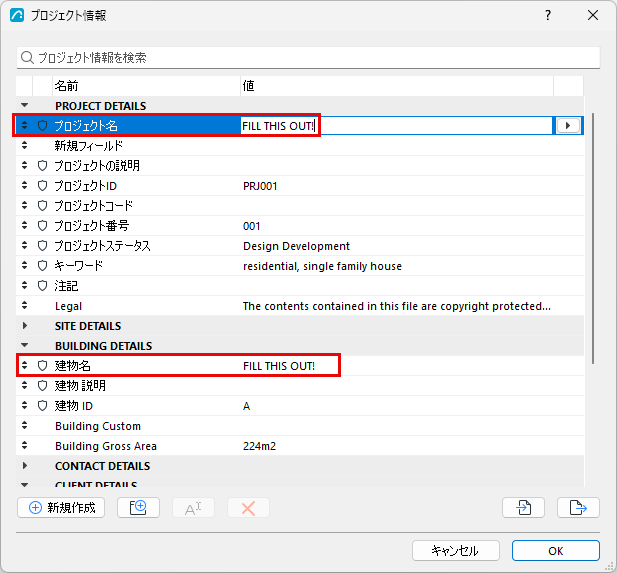Select the residential, single family house value
Screen dimensions: 617x573
[x=322, y=266]
